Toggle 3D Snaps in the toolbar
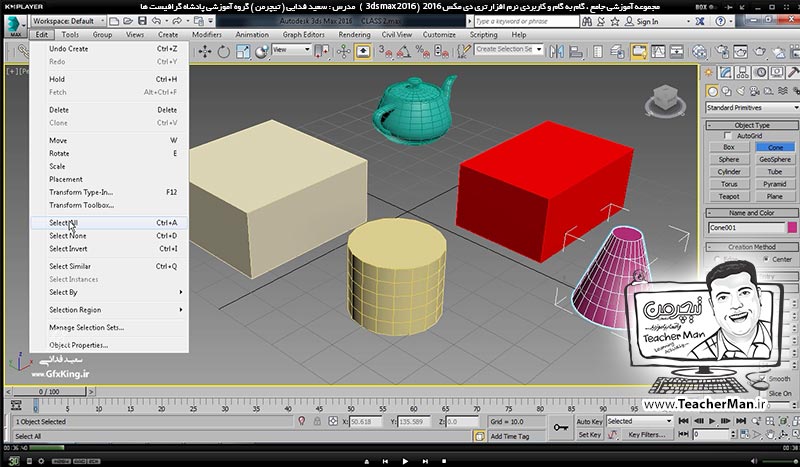800x467 pixels. (385, 52)
